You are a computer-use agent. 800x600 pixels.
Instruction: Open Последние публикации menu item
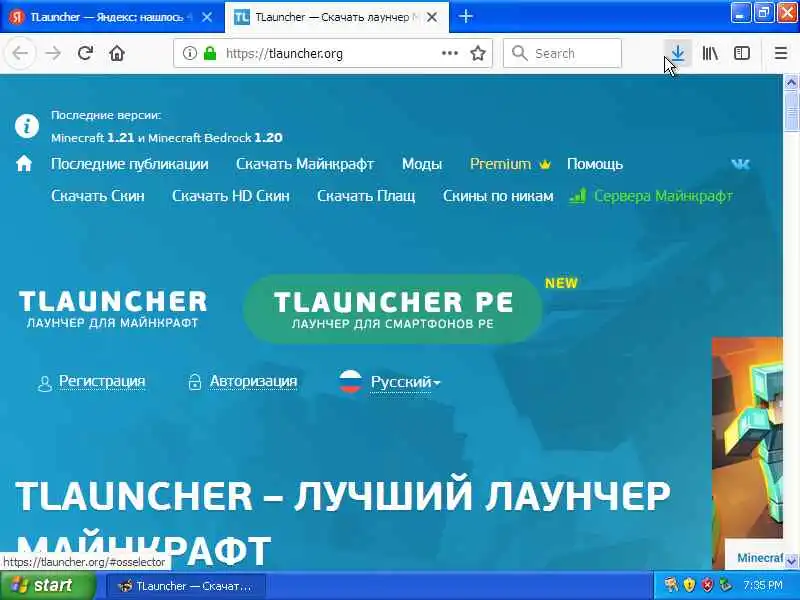click(130, 164)
